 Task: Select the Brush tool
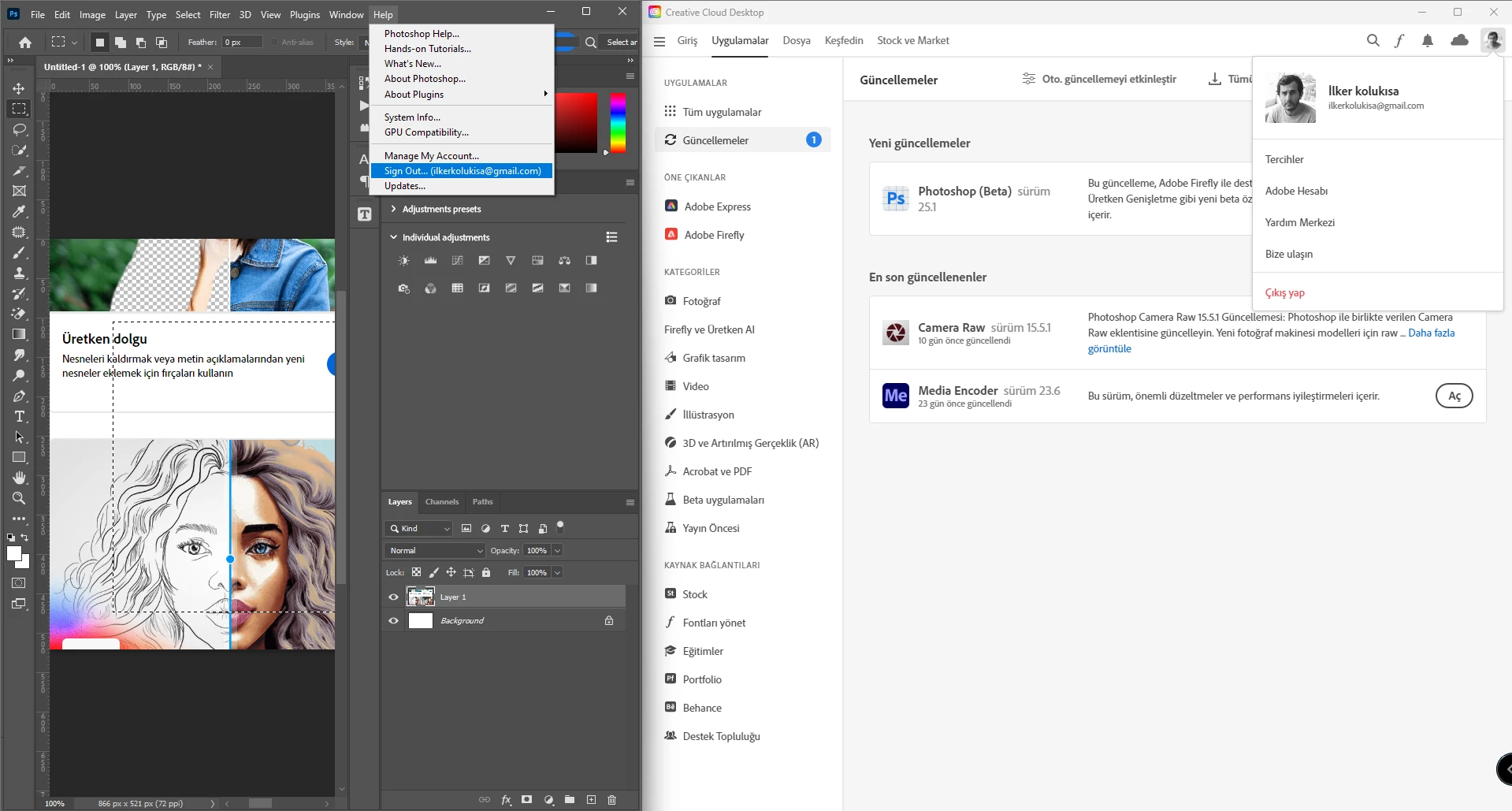pyautogui.click(x=19, y=252)
